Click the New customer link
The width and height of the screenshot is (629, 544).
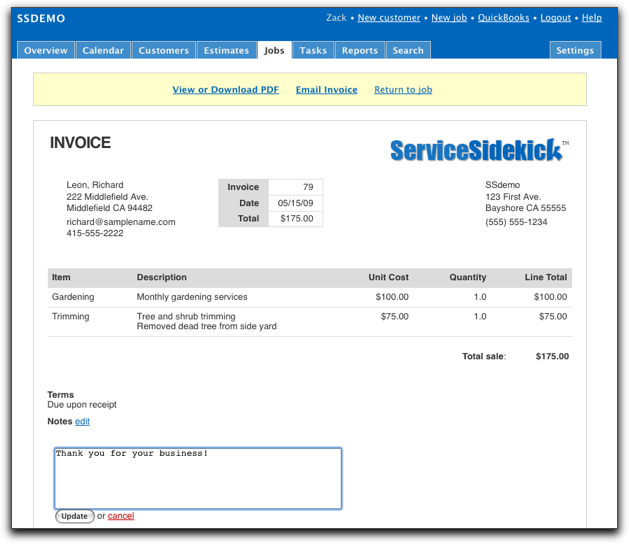389,18
